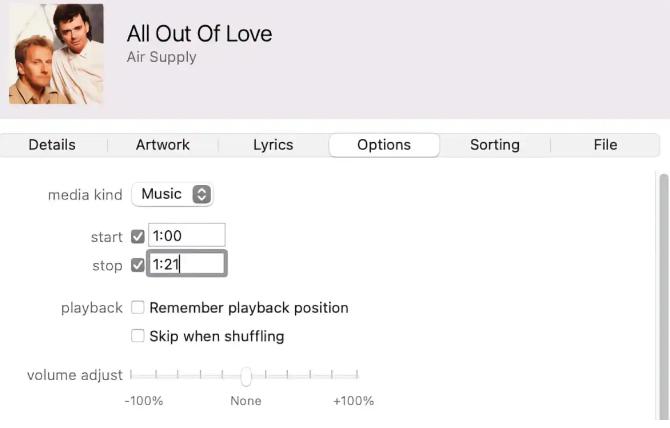The height and width of the screenshot is (428, 670).
Task: Select the Lyrics tab
Action: [273, 145]
